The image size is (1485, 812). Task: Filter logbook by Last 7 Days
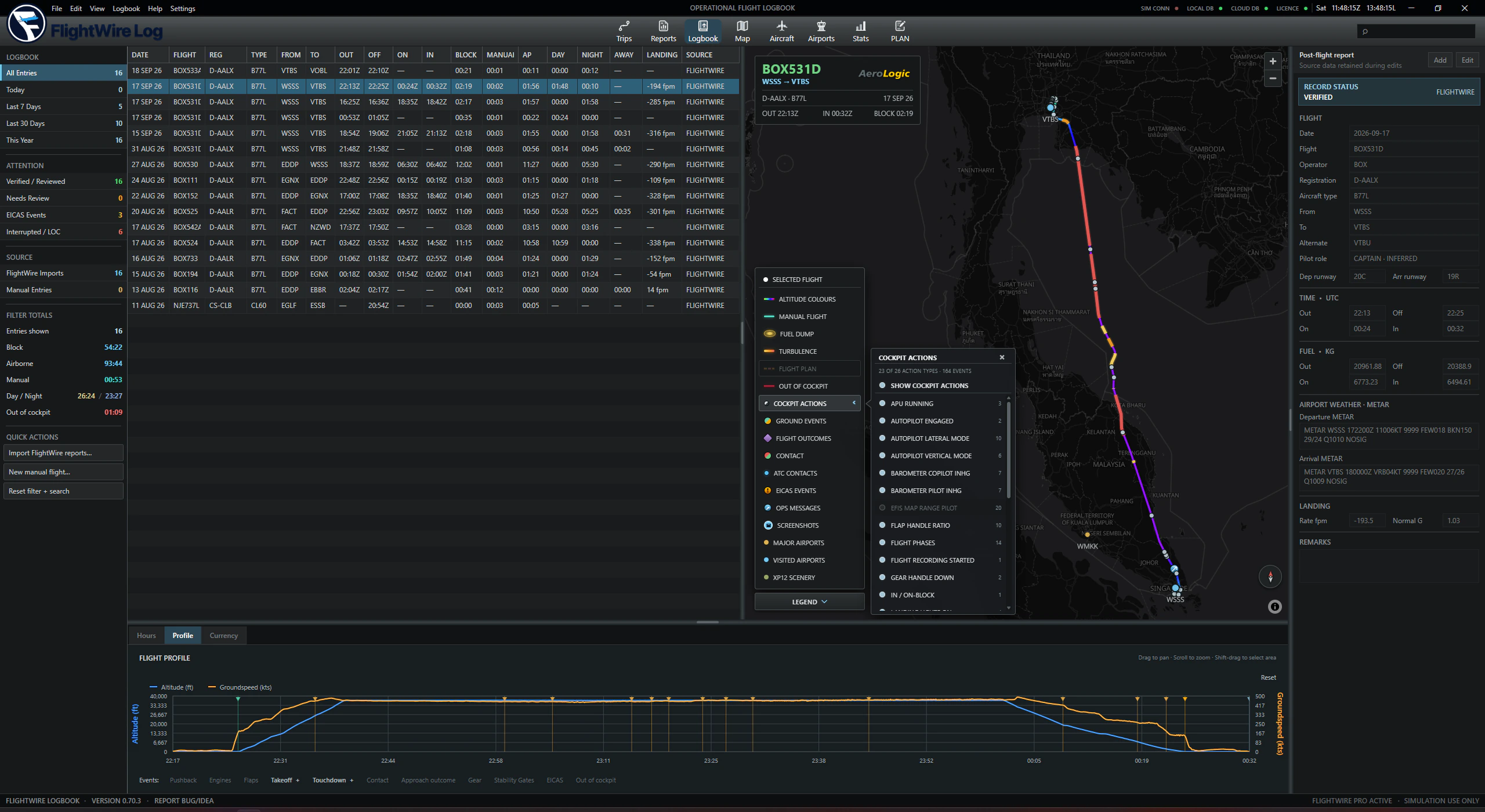pos(64,107)
